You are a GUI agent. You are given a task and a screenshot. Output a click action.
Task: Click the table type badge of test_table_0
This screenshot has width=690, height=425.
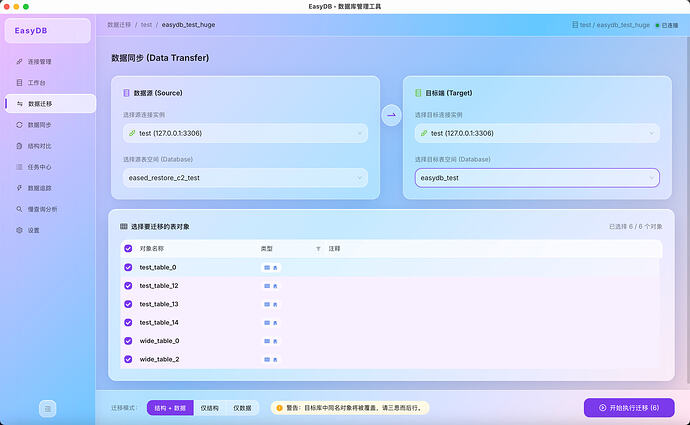(x=271, y=267)
